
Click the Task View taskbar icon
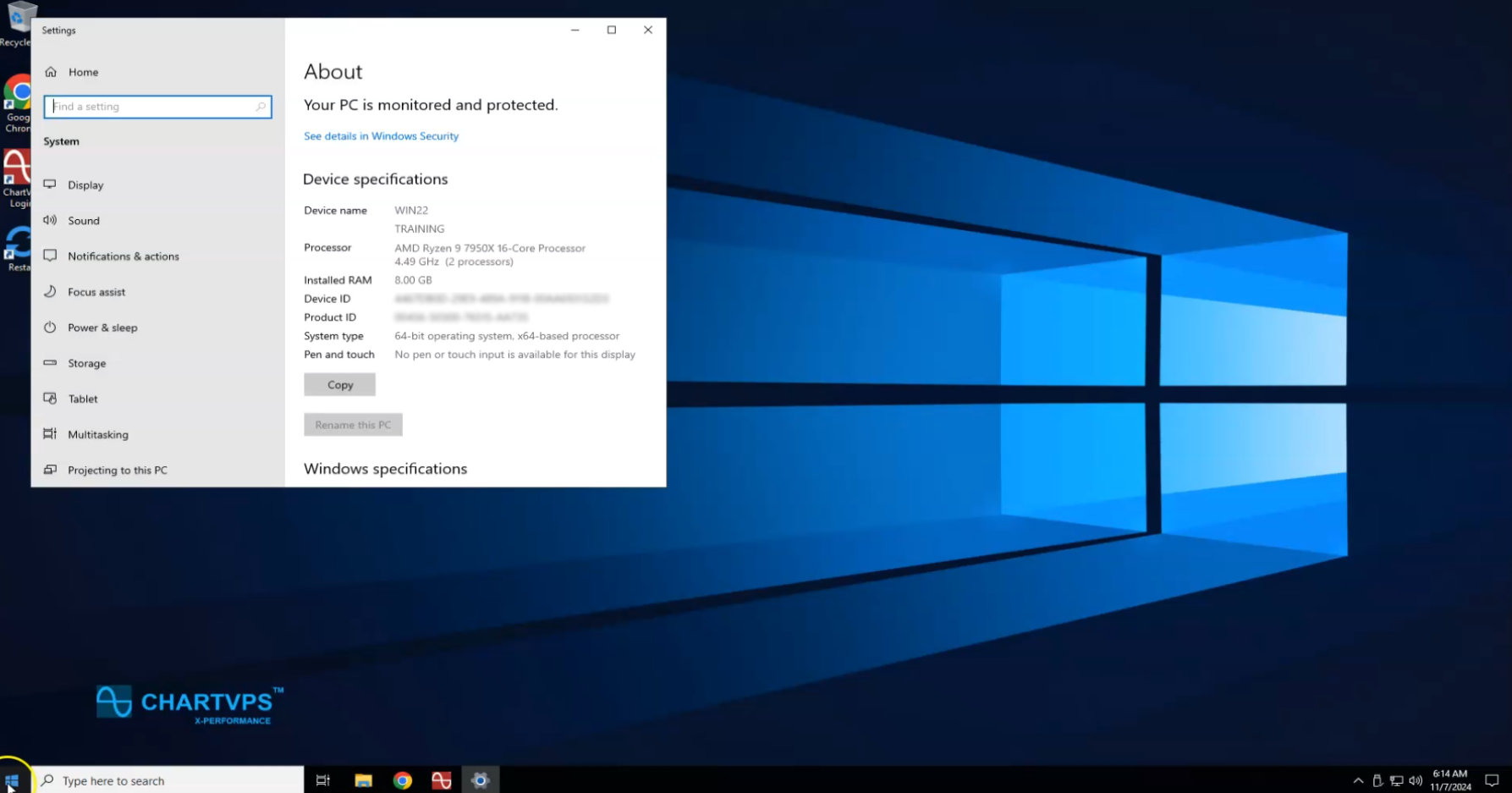pyautogui.click(x=322, y=780)
